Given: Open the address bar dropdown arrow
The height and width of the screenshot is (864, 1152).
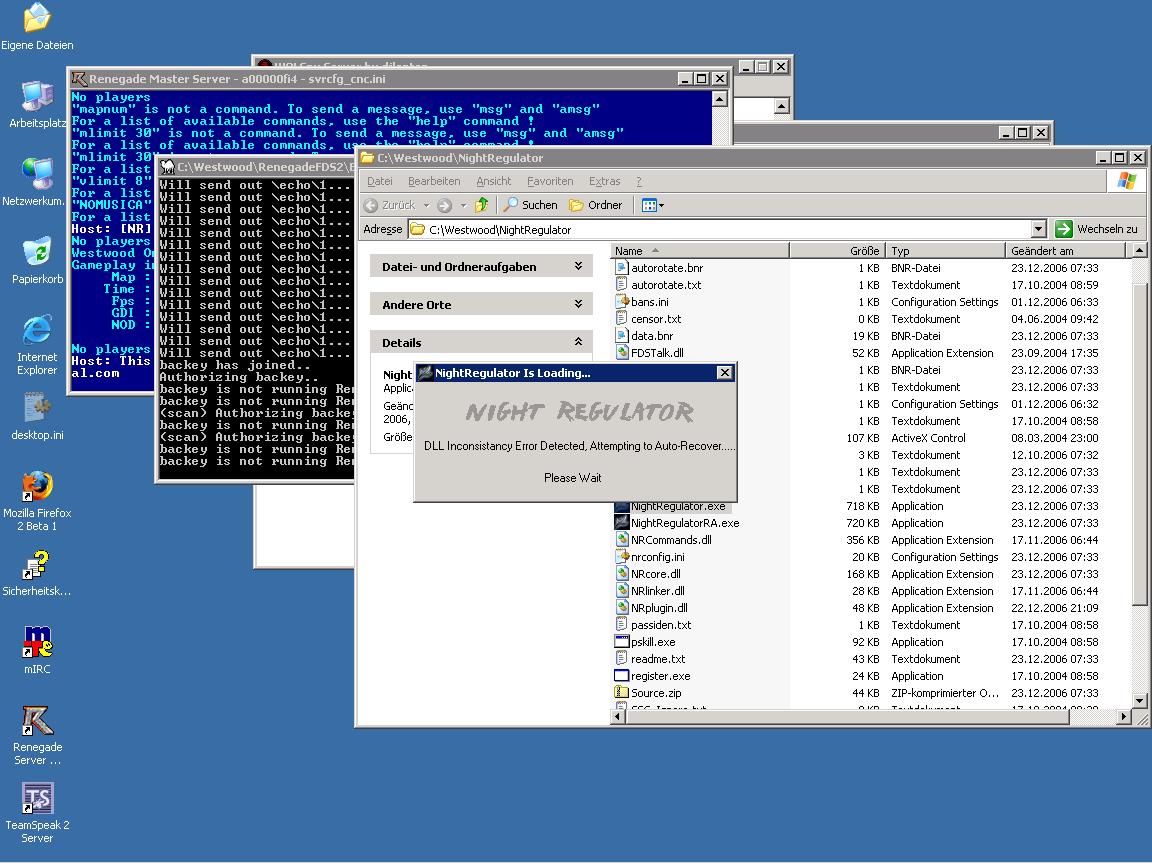Looking at the screenshot, I should click(1038, 229).
